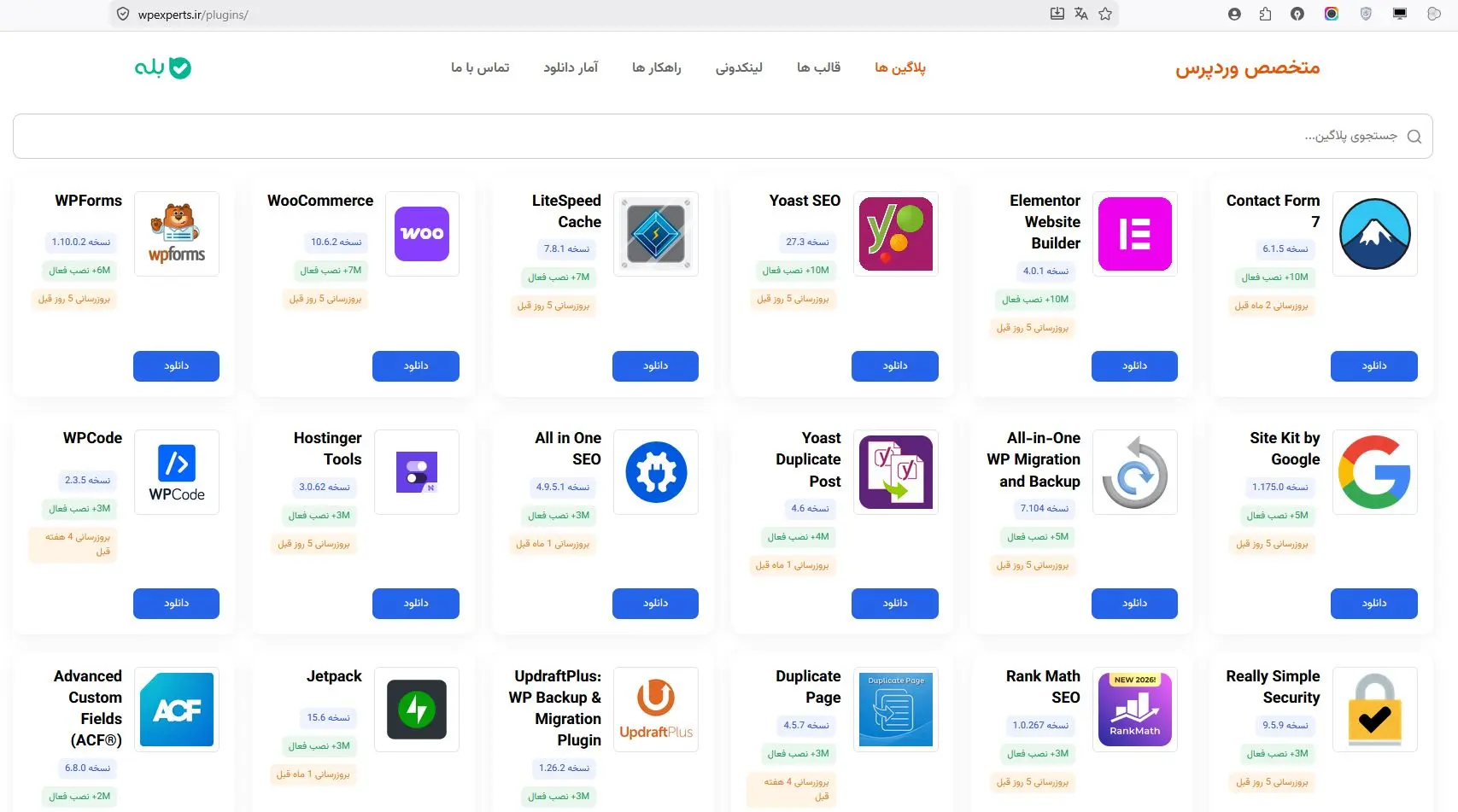Download the WPForms plugin
This screenshot has width=1458, height=812.
point(177,366)
